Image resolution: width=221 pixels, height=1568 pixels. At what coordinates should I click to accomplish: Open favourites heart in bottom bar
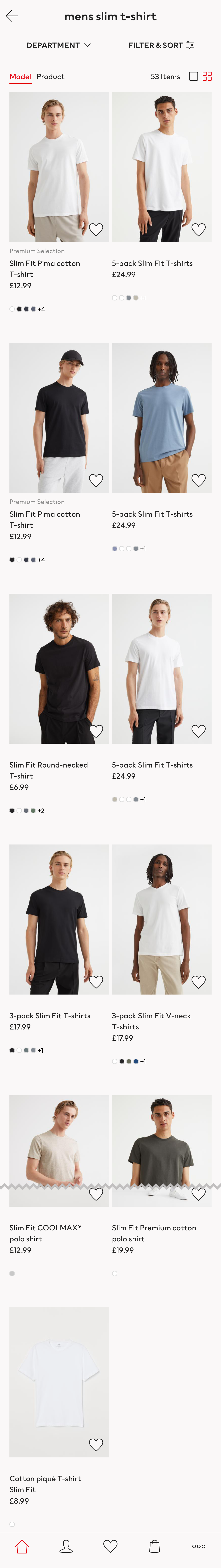(x=110, y=1546)
